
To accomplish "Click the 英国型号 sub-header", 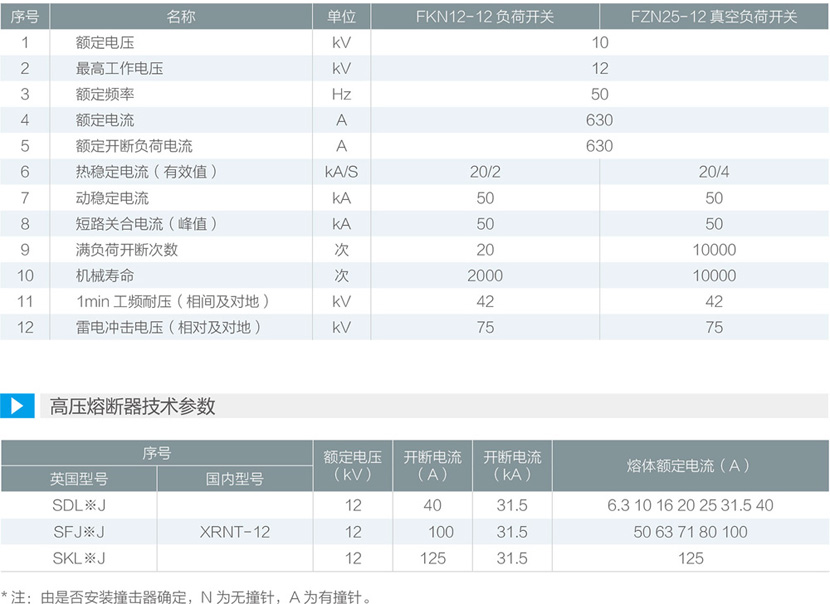I will pos(79,479).
